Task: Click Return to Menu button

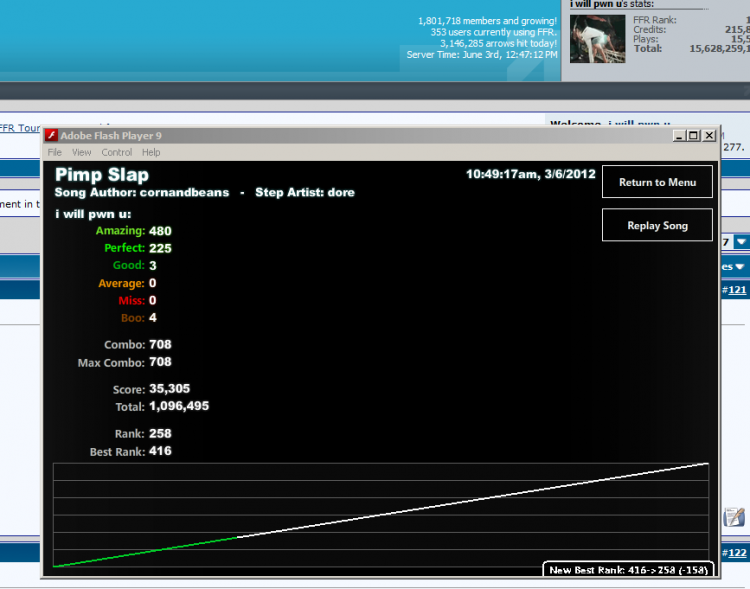Action: point(657,182)
